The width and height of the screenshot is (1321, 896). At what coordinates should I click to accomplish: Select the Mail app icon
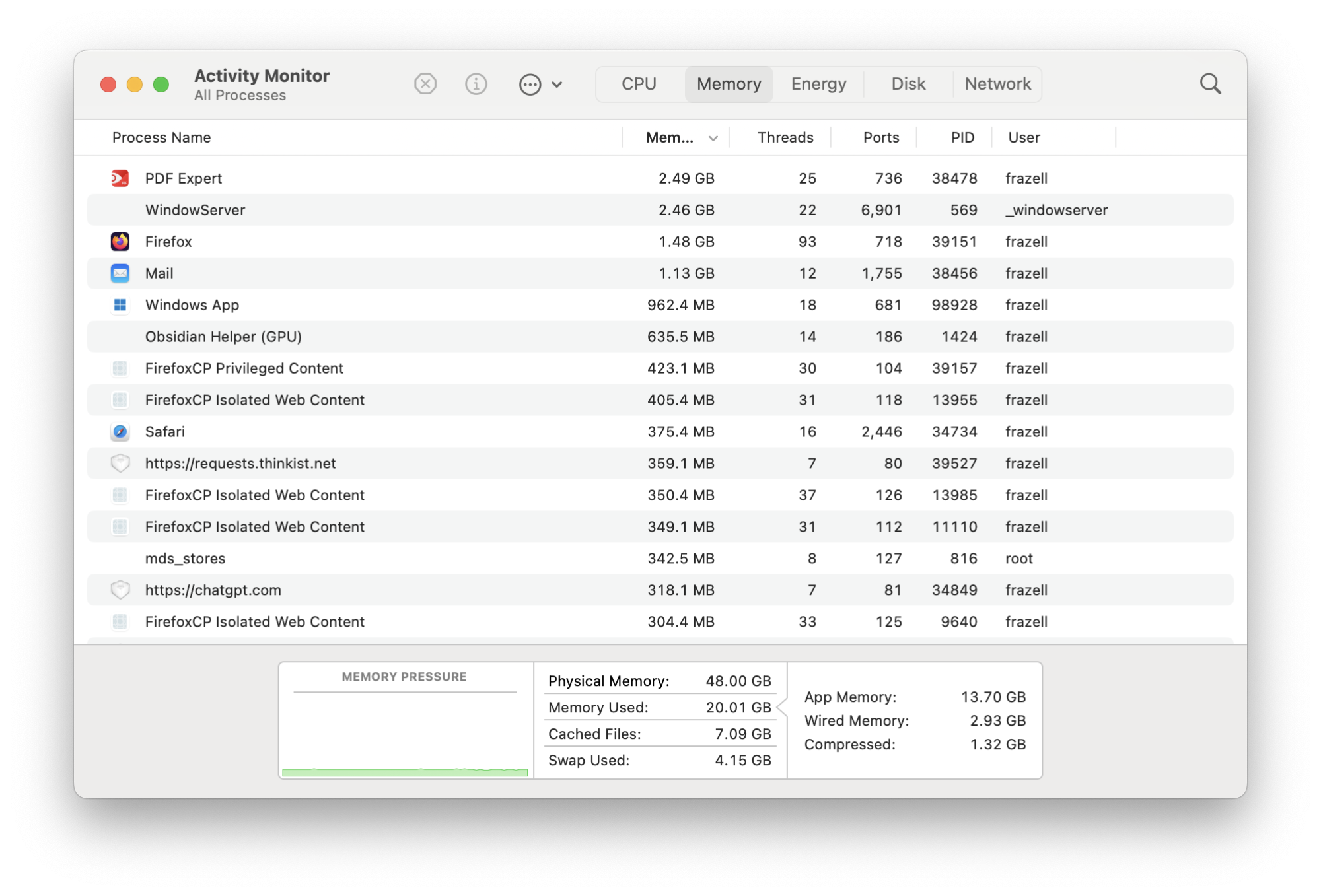120,273
